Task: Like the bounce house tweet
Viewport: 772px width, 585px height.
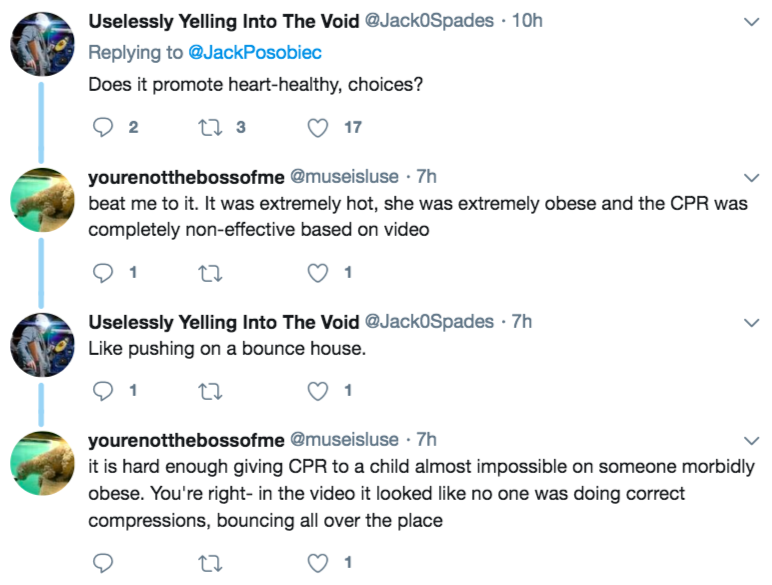Action: (318, 390)
